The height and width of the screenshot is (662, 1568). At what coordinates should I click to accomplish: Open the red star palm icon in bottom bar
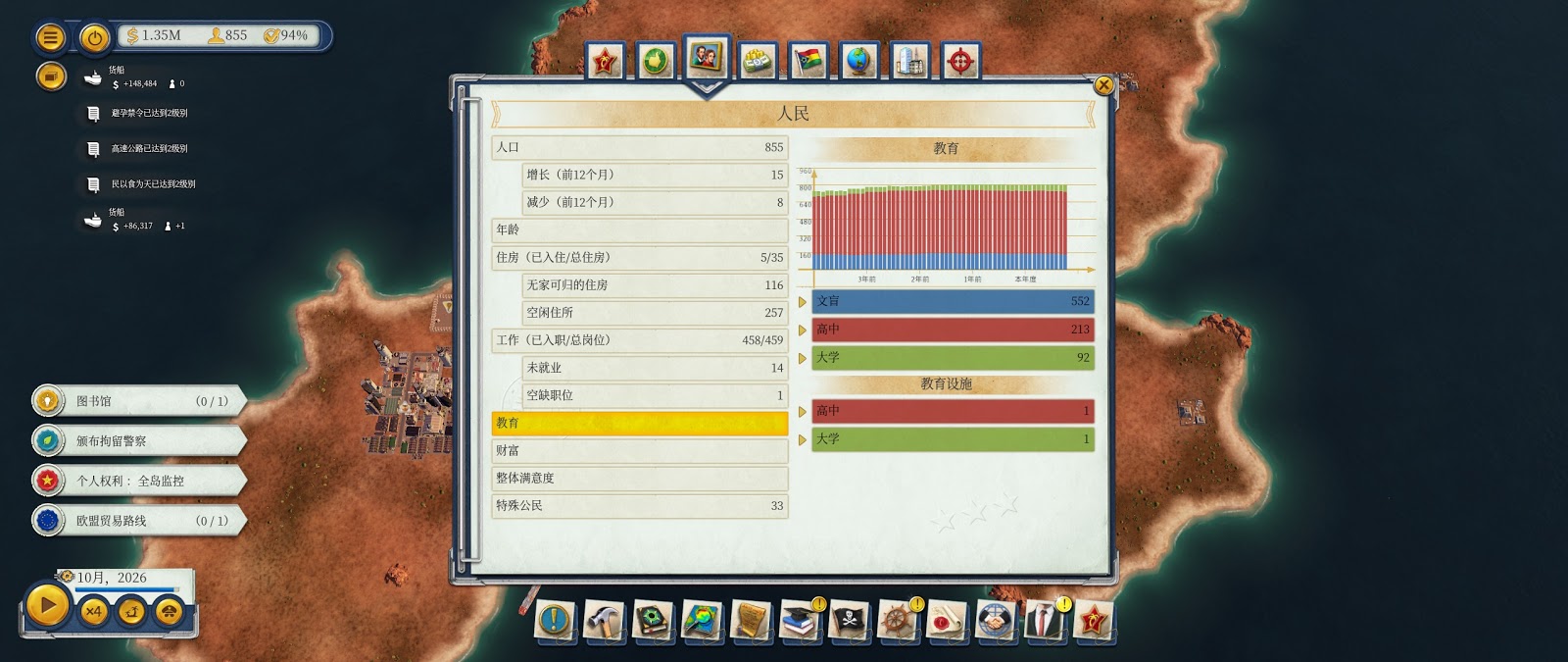point(1094,620)
